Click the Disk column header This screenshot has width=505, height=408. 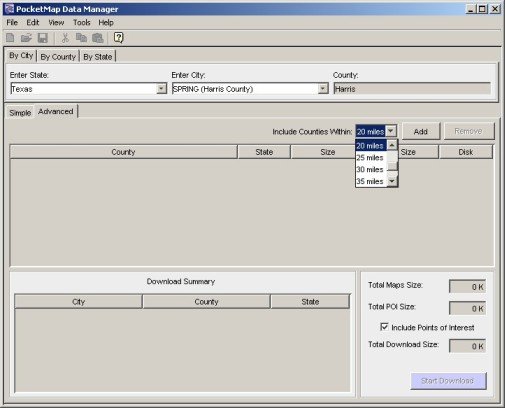(x=466, y=152)
